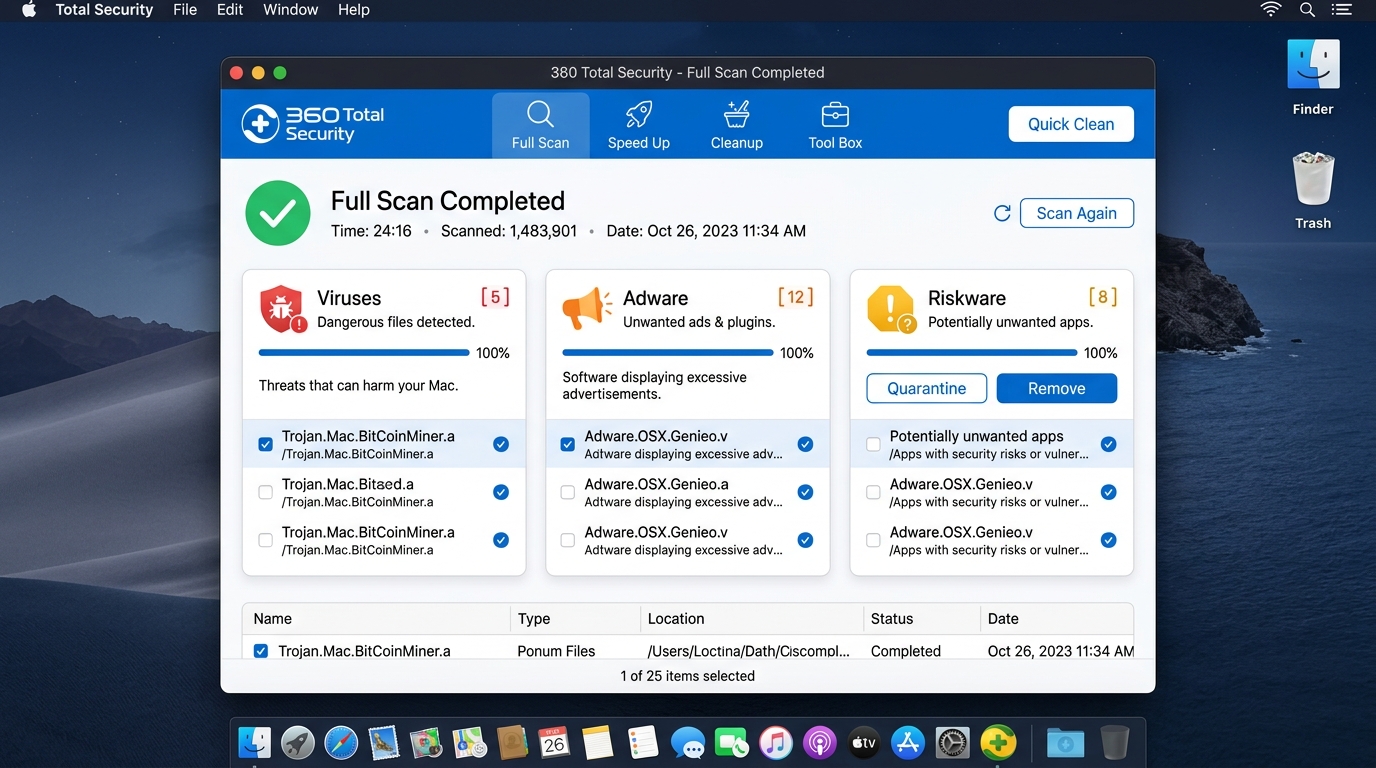
Task: Click the Remove button under Riskware
Action: [x=1056, y=388]
